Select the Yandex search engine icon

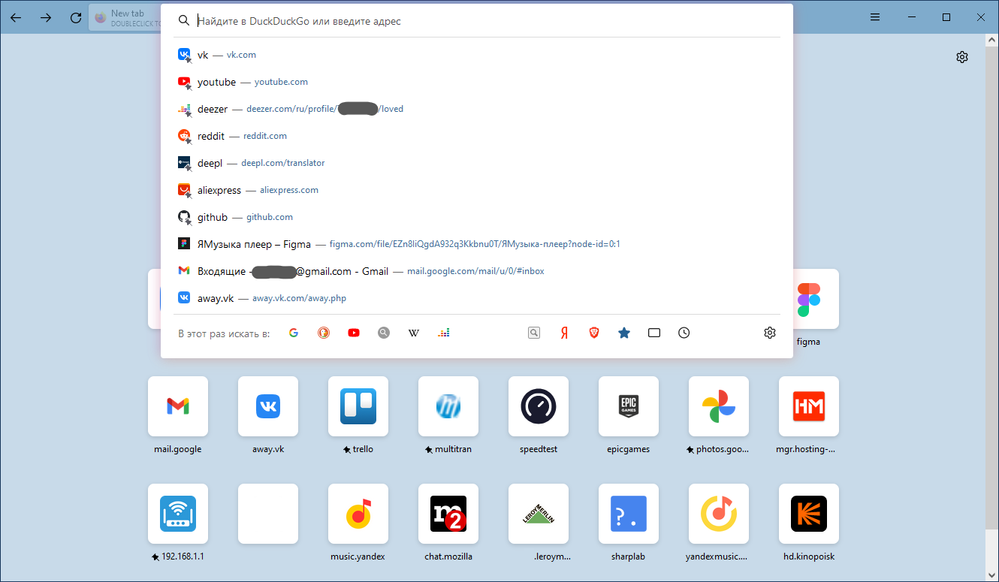pos(564,333)
